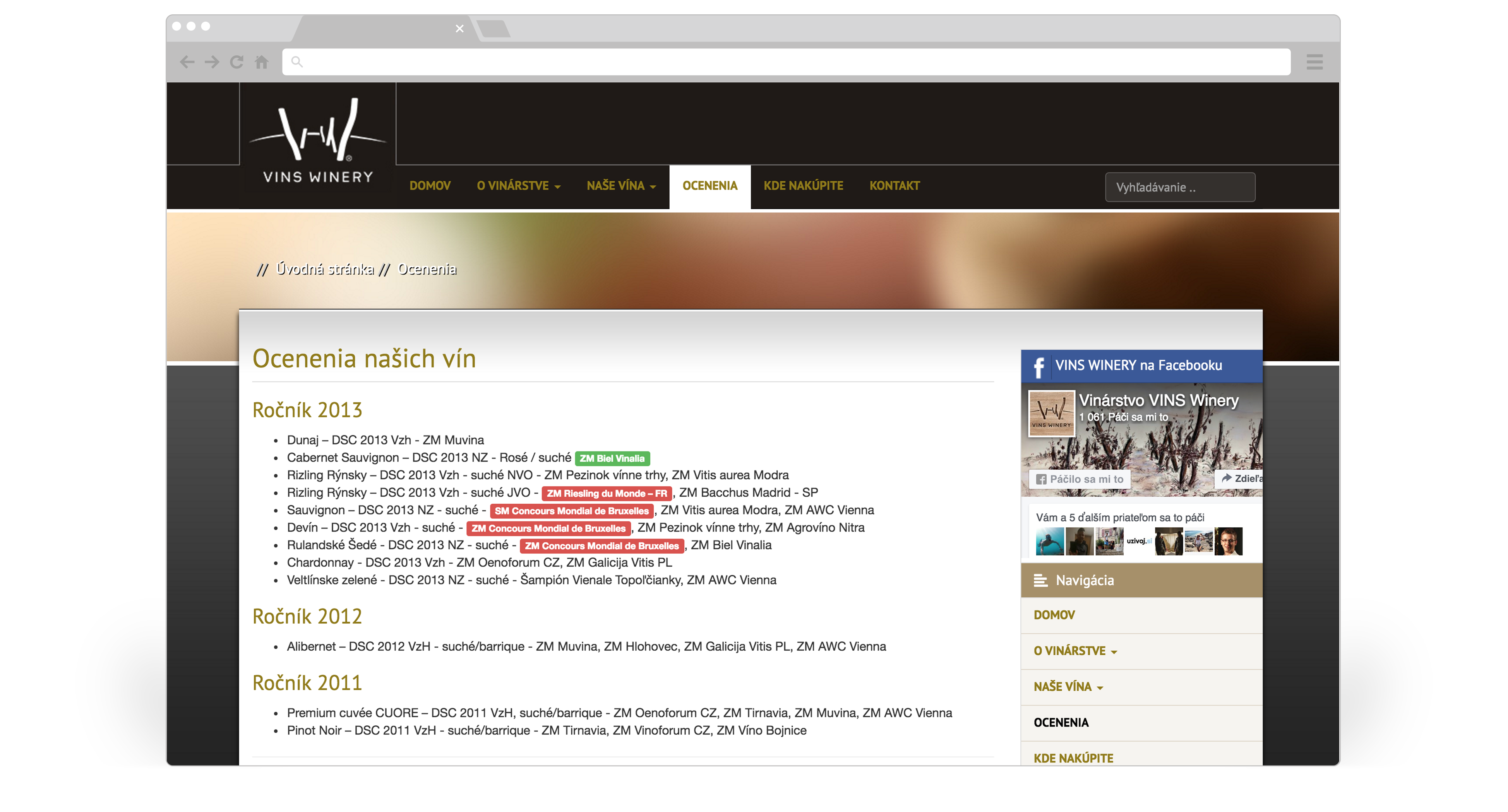The width and height of the screenshot is (1508, 812).
Task: Expand O VINÁRSTVE top menu dropdown
Action: point(519,186)
